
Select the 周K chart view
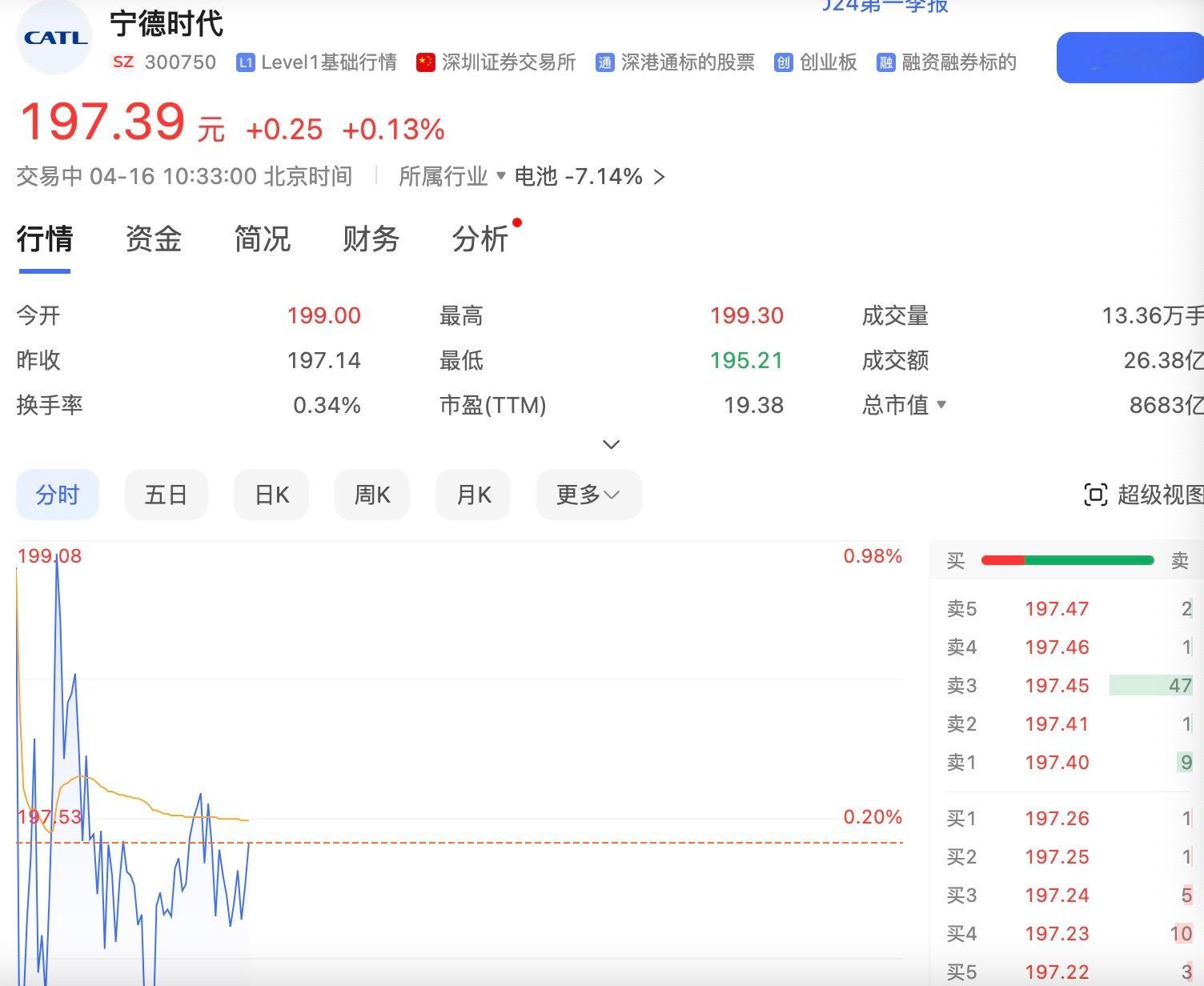pos(372,495)
